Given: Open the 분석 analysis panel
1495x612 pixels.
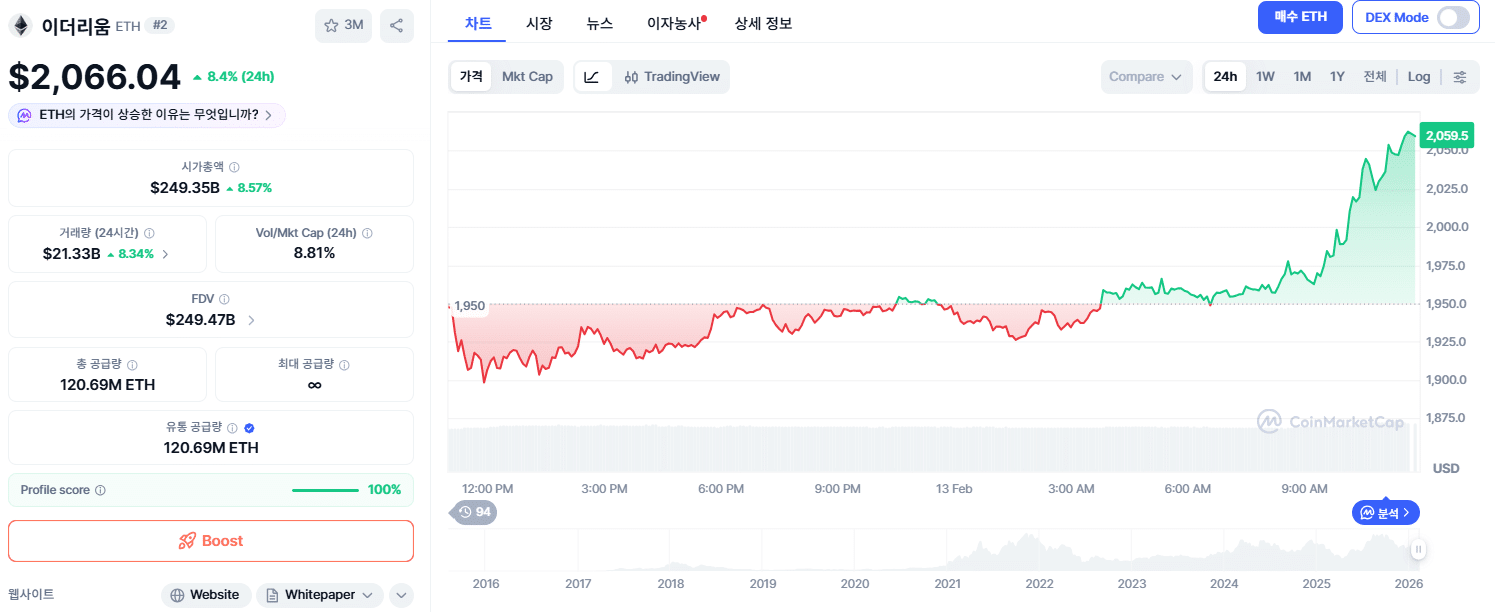Looking at the screenshot, I should (1386, 512).
